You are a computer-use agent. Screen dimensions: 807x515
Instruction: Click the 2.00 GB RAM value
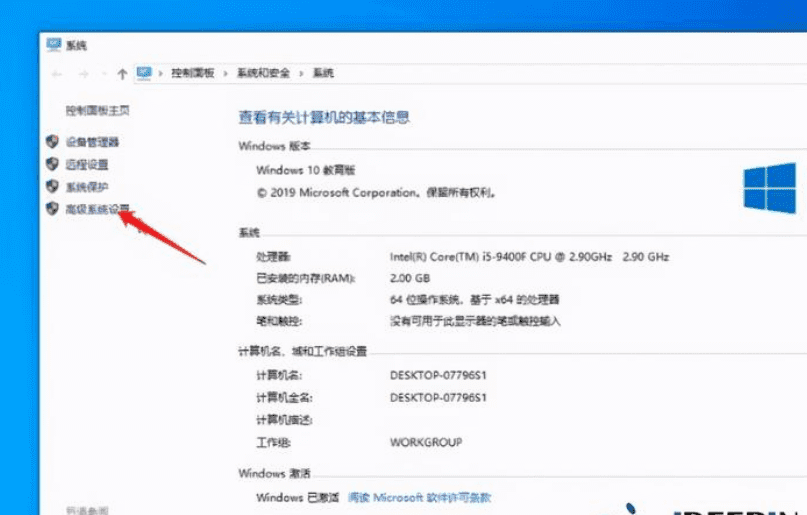[410, 278]
